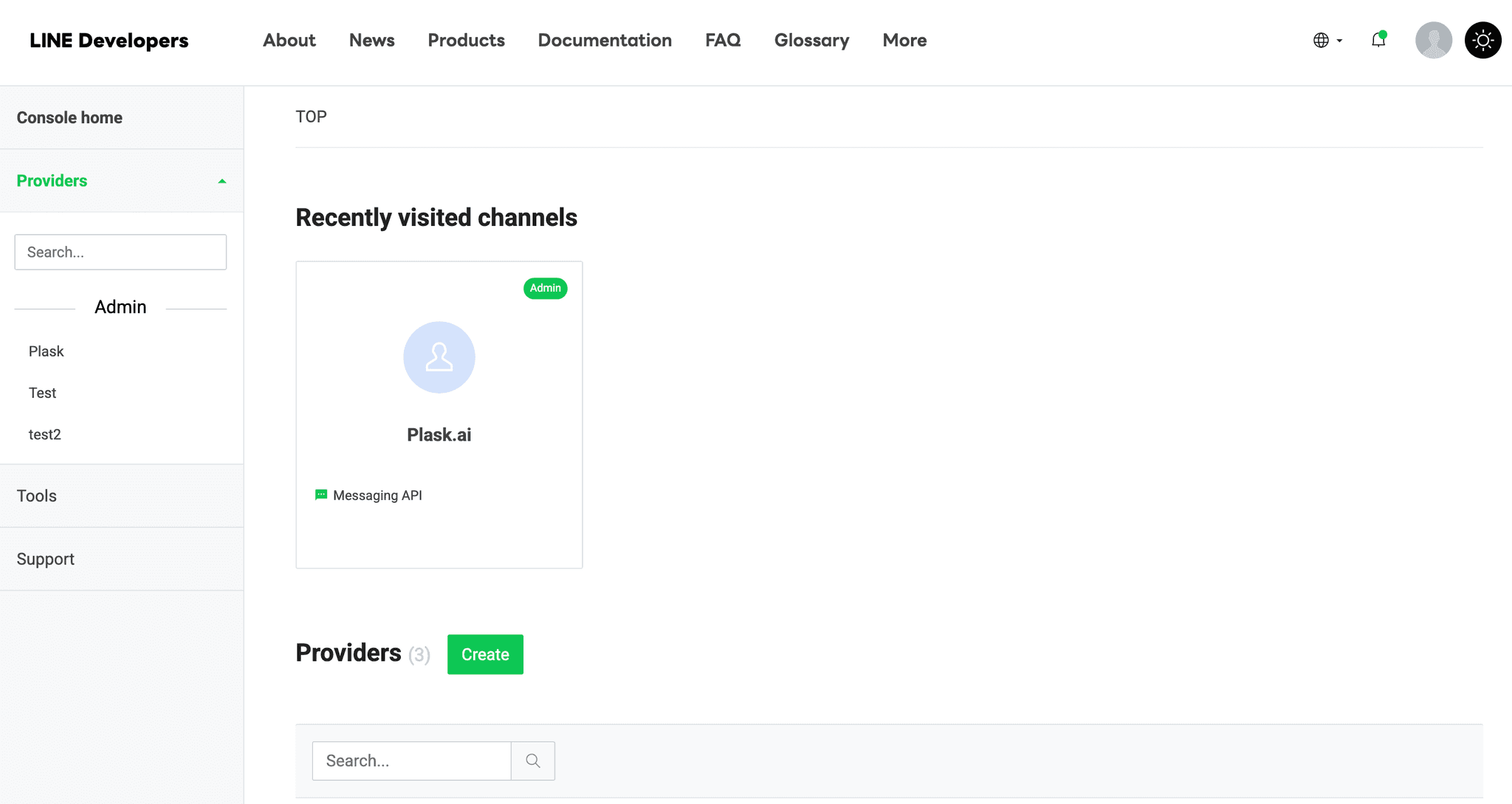1512x804 pixels.
Task: Open the Documentation menu item
Action: click(x=605, y=41)
